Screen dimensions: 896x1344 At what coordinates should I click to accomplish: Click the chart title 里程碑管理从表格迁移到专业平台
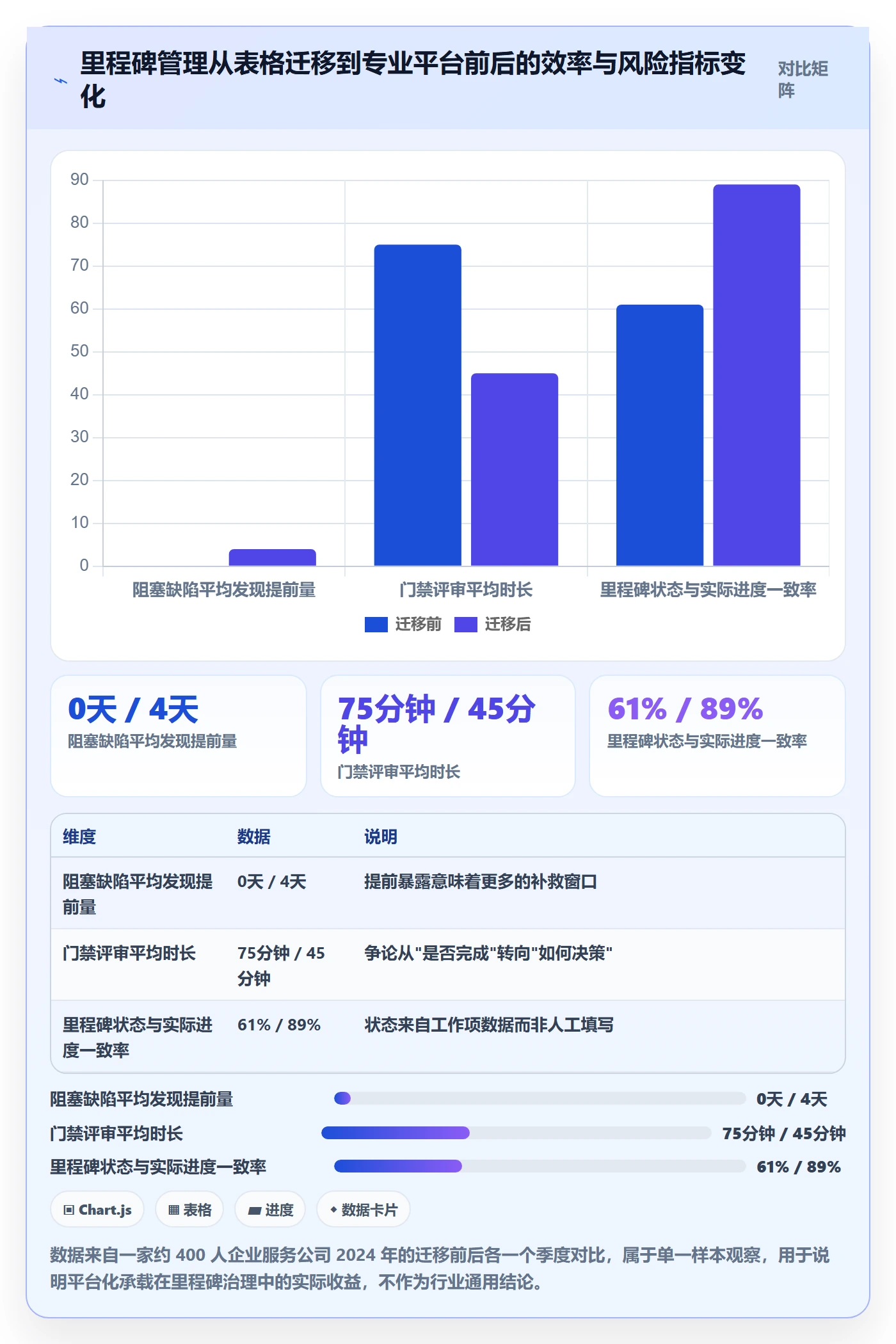[413, 79]
